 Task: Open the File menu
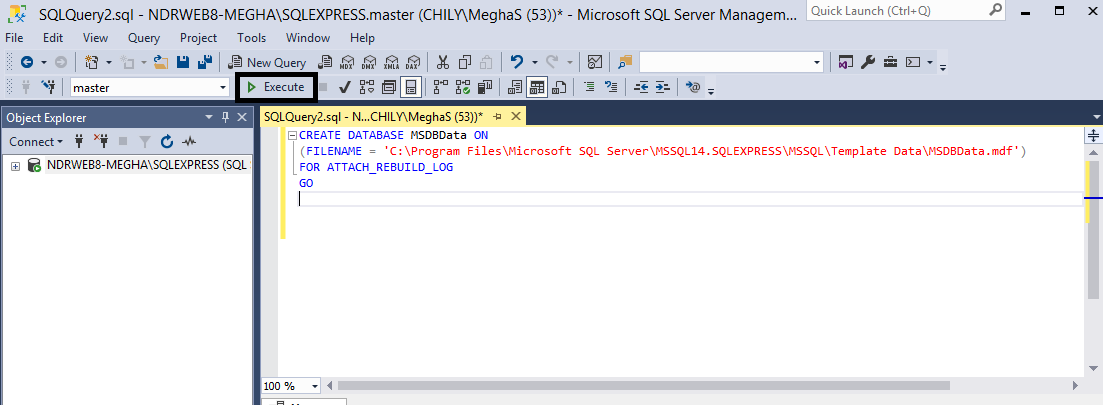[x=14, y=38]
